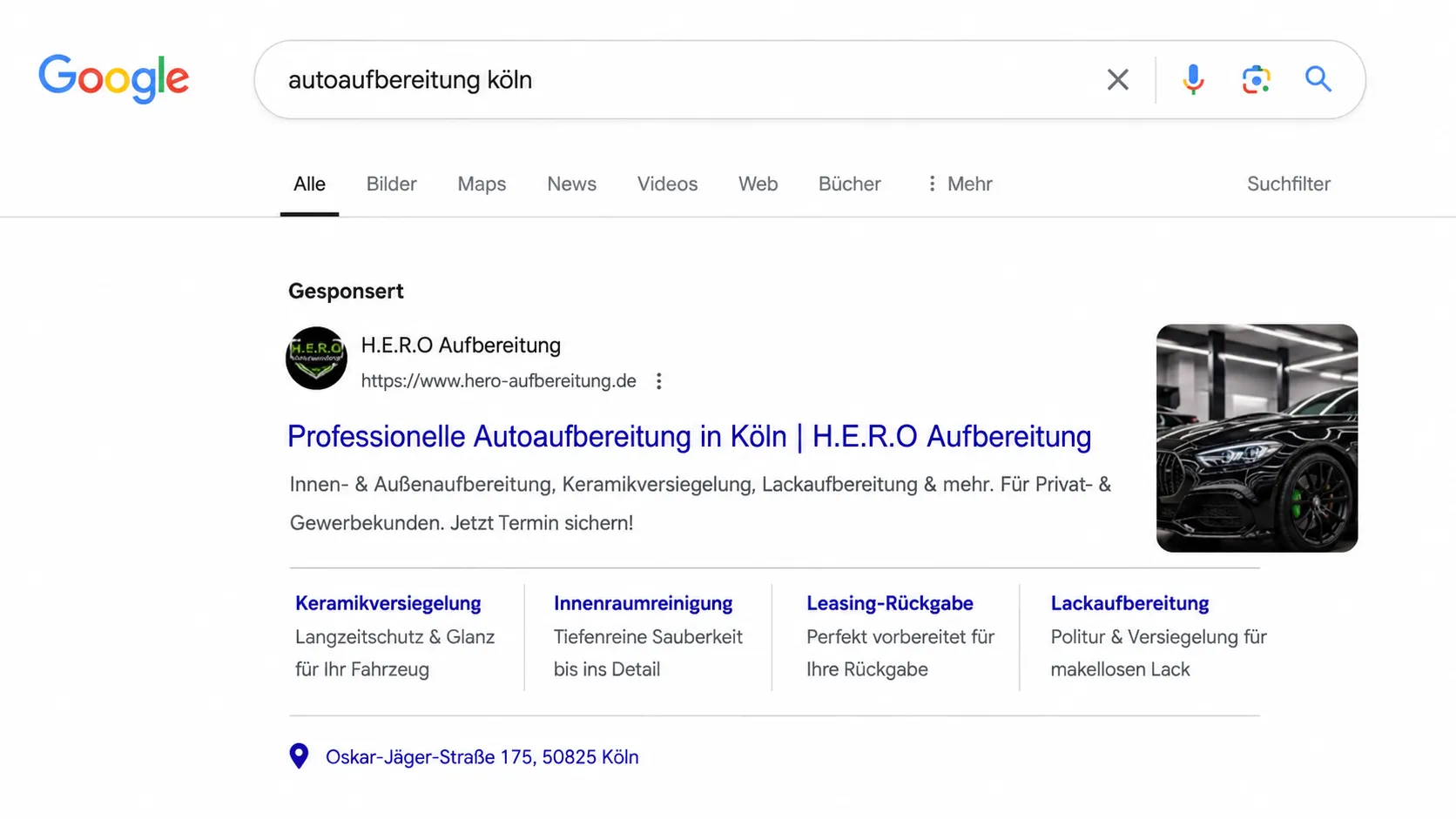Click the Gesponsert label
This screenshot has width=1456, height=819.
pos(346,291)
